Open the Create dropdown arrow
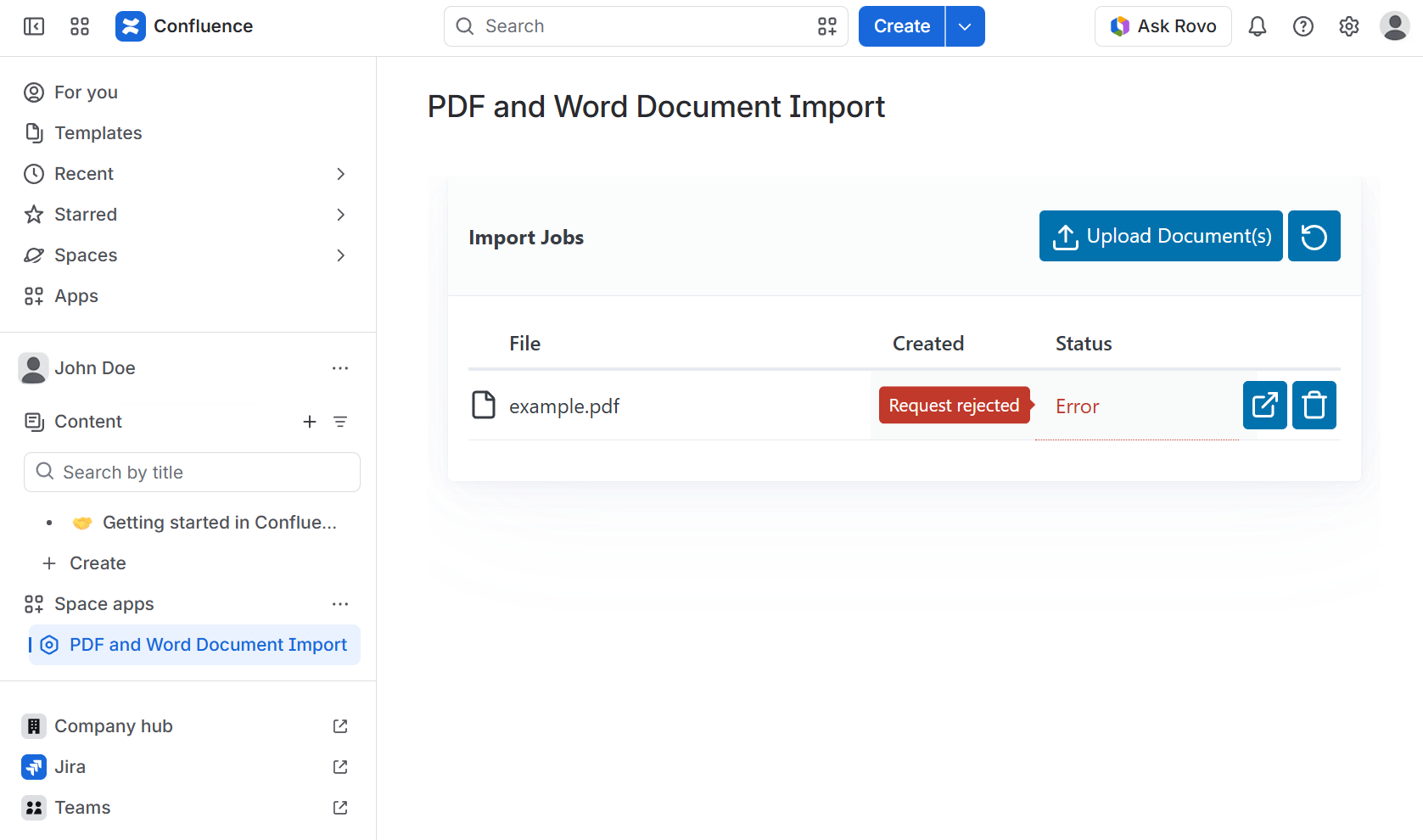Screen dimensions: 1423x840 click(x=966, y=26)
